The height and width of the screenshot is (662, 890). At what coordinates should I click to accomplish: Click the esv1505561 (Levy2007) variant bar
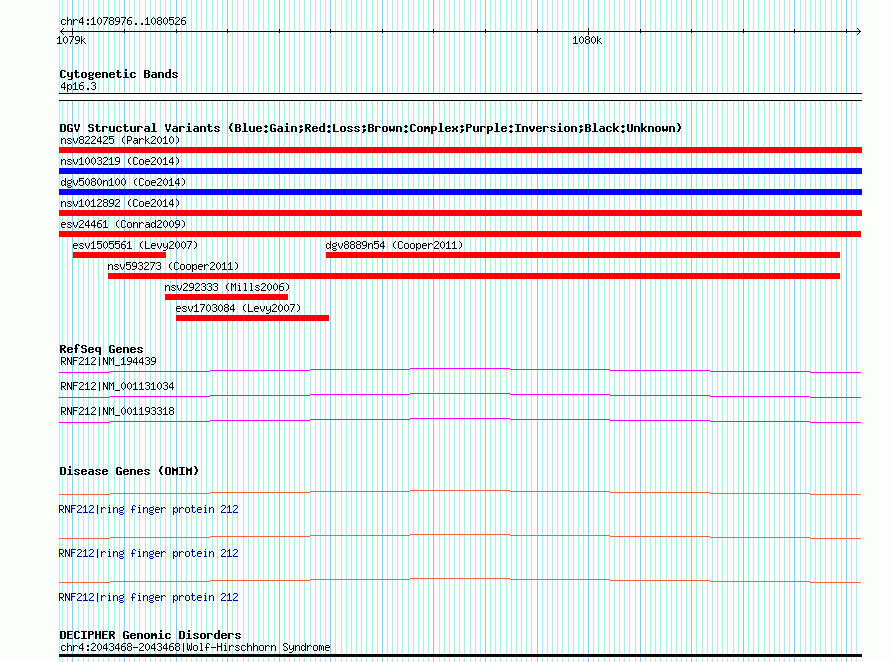point(119,255)
